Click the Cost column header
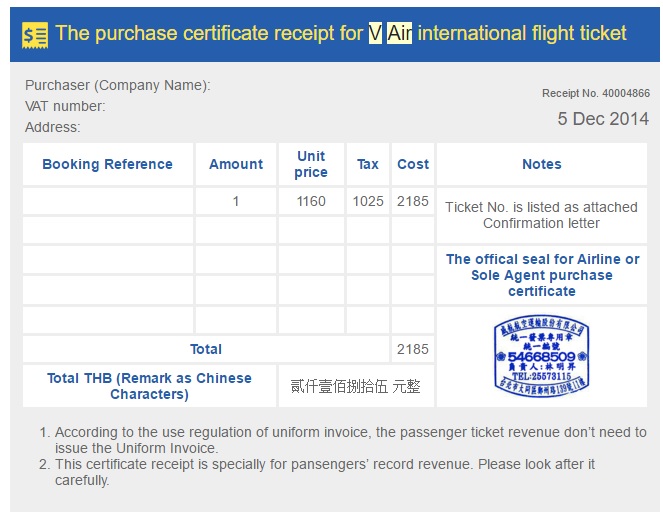Viewport: 663px width, 520px height. 413,164
